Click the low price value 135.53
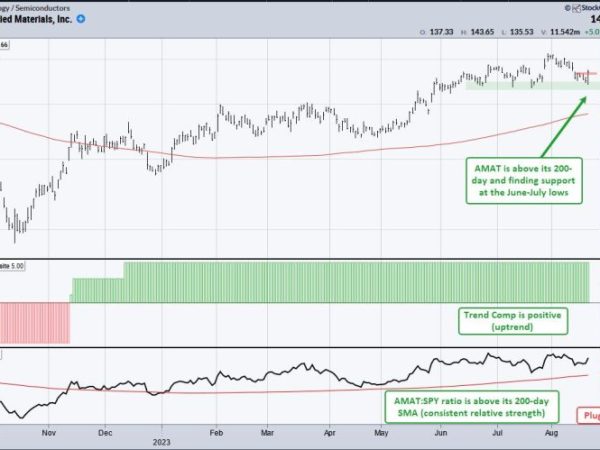 click(522, 32)
